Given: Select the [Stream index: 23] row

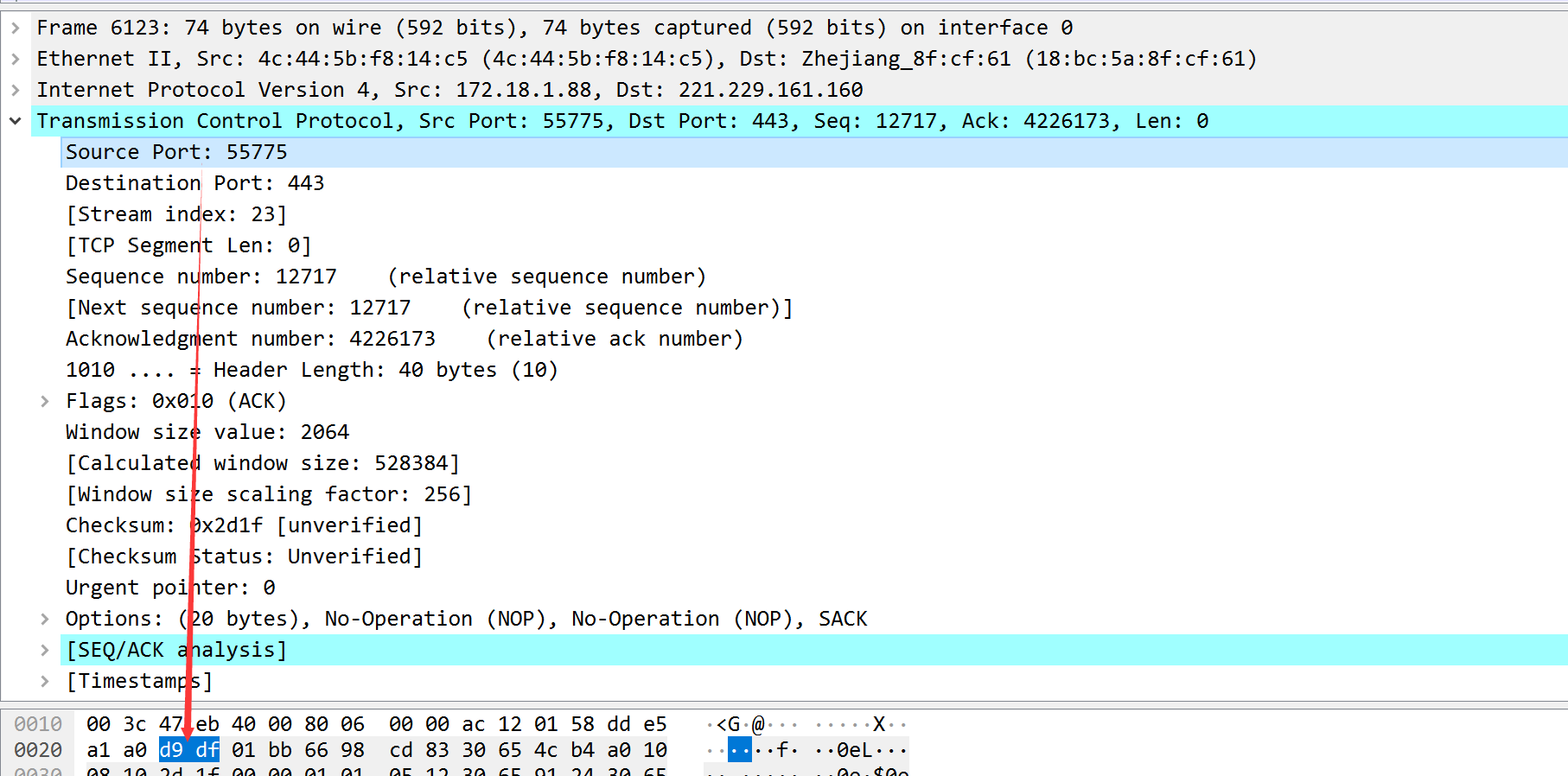Looking at the screenshot, I should (x=814, y=214).
